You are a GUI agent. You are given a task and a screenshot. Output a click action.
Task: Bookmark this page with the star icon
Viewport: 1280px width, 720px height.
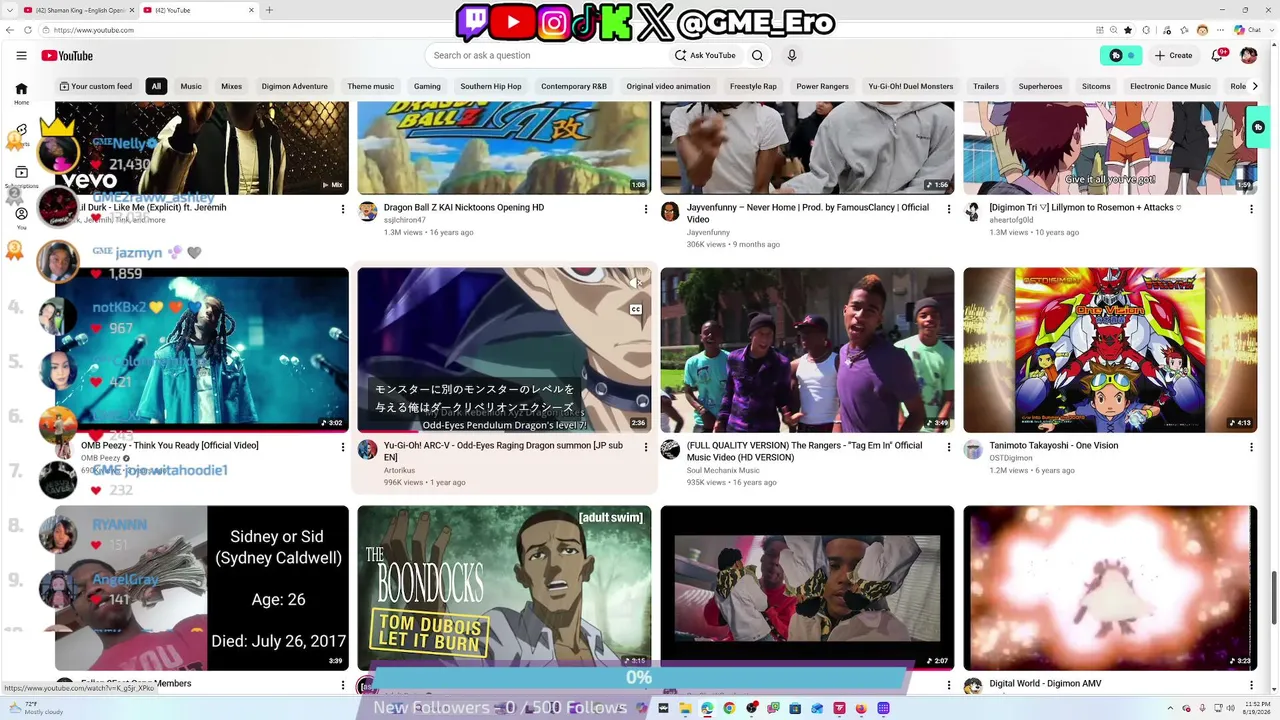point(1128,30)
